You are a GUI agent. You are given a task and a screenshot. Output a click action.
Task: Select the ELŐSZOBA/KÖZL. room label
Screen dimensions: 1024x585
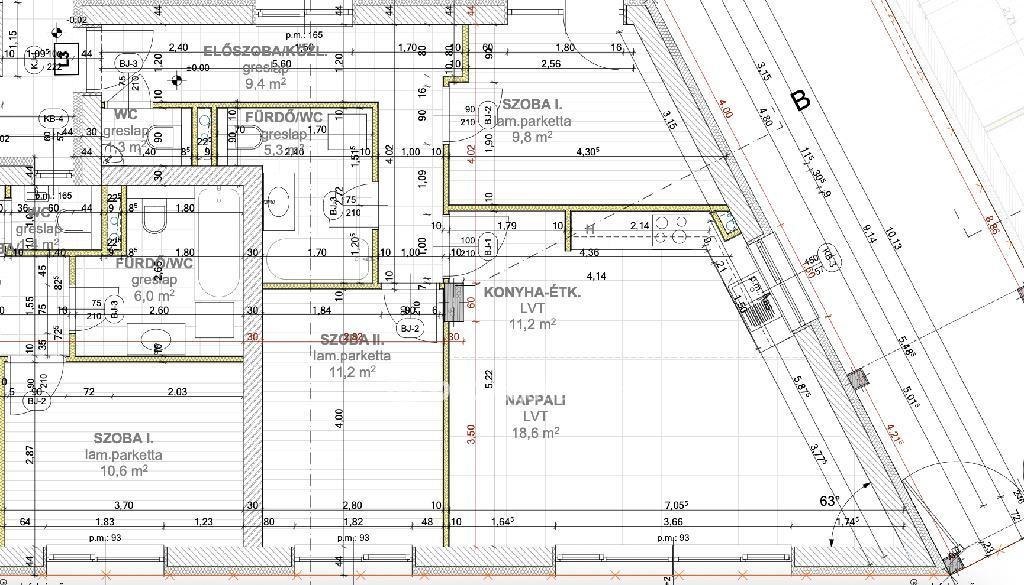pos(265,51)
